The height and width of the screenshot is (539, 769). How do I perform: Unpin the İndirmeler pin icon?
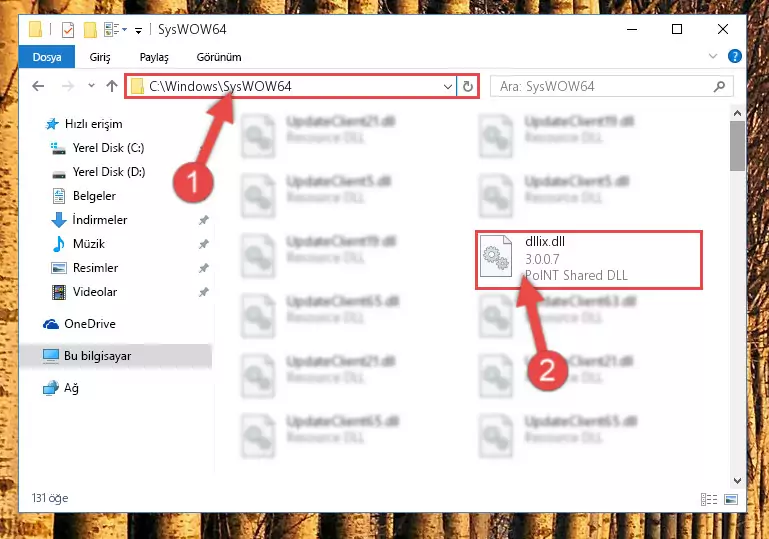coord(204,220)
